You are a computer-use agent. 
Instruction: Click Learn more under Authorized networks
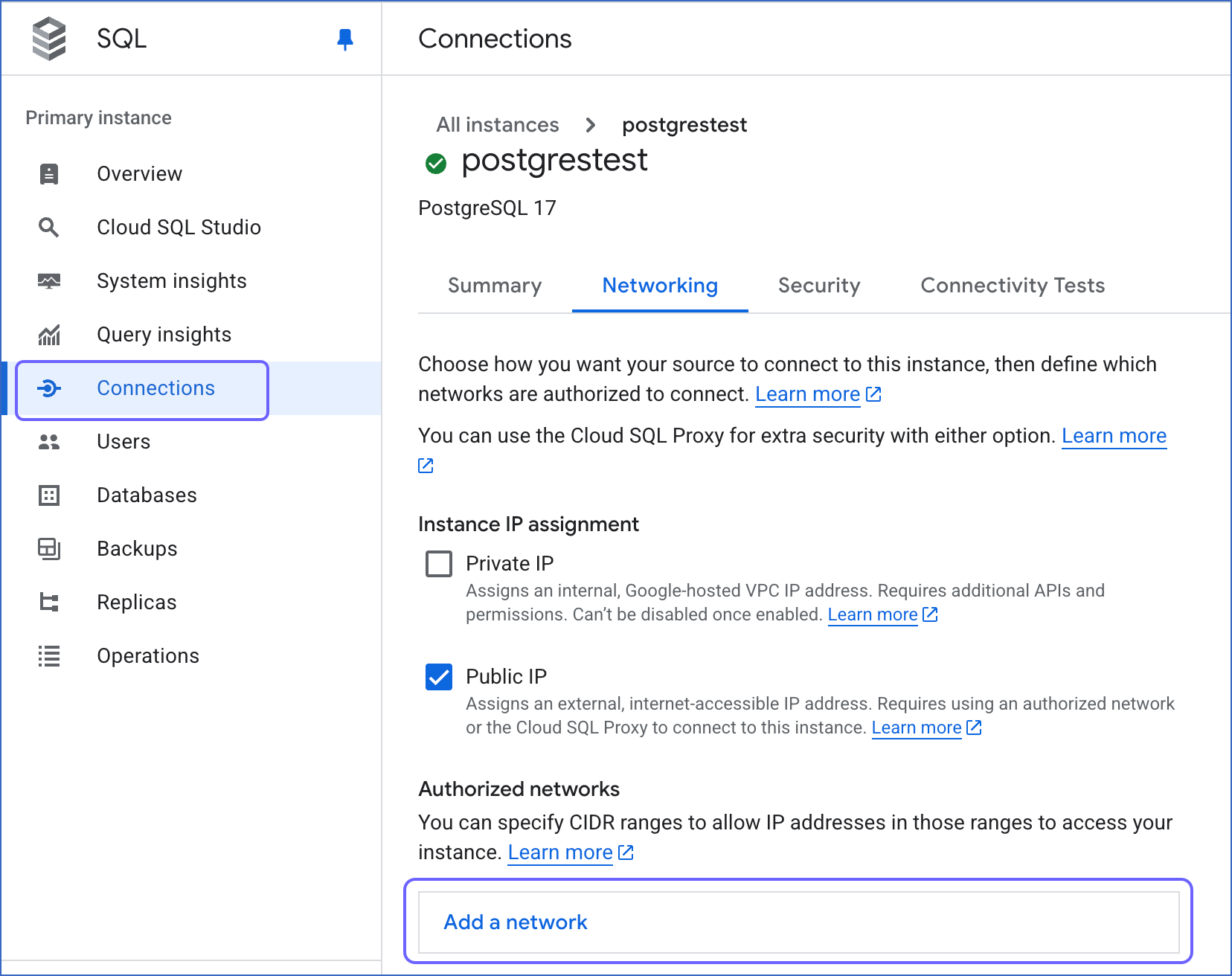tap(559, 853)
